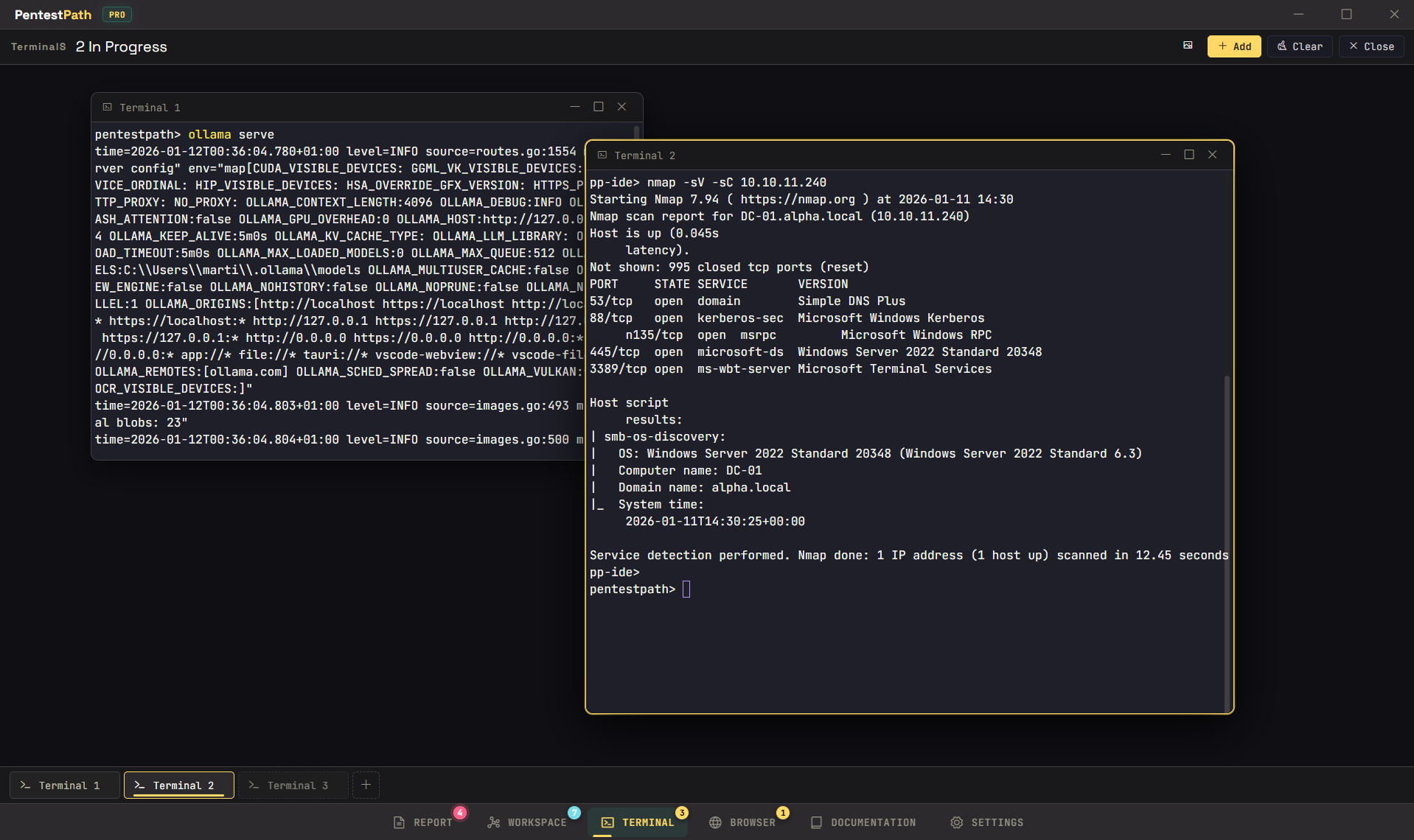Screen dimensions: 1414x840
Task: Maximize the PentestPath application window
Action: click(1346, 14)
